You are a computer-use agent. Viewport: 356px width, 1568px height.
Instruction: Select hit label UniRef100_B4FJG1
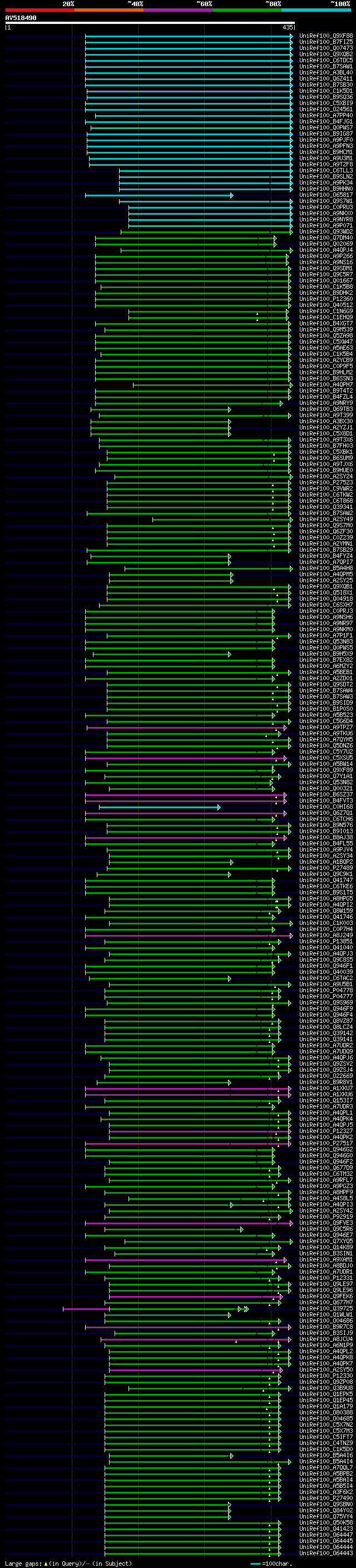(326, 122)
